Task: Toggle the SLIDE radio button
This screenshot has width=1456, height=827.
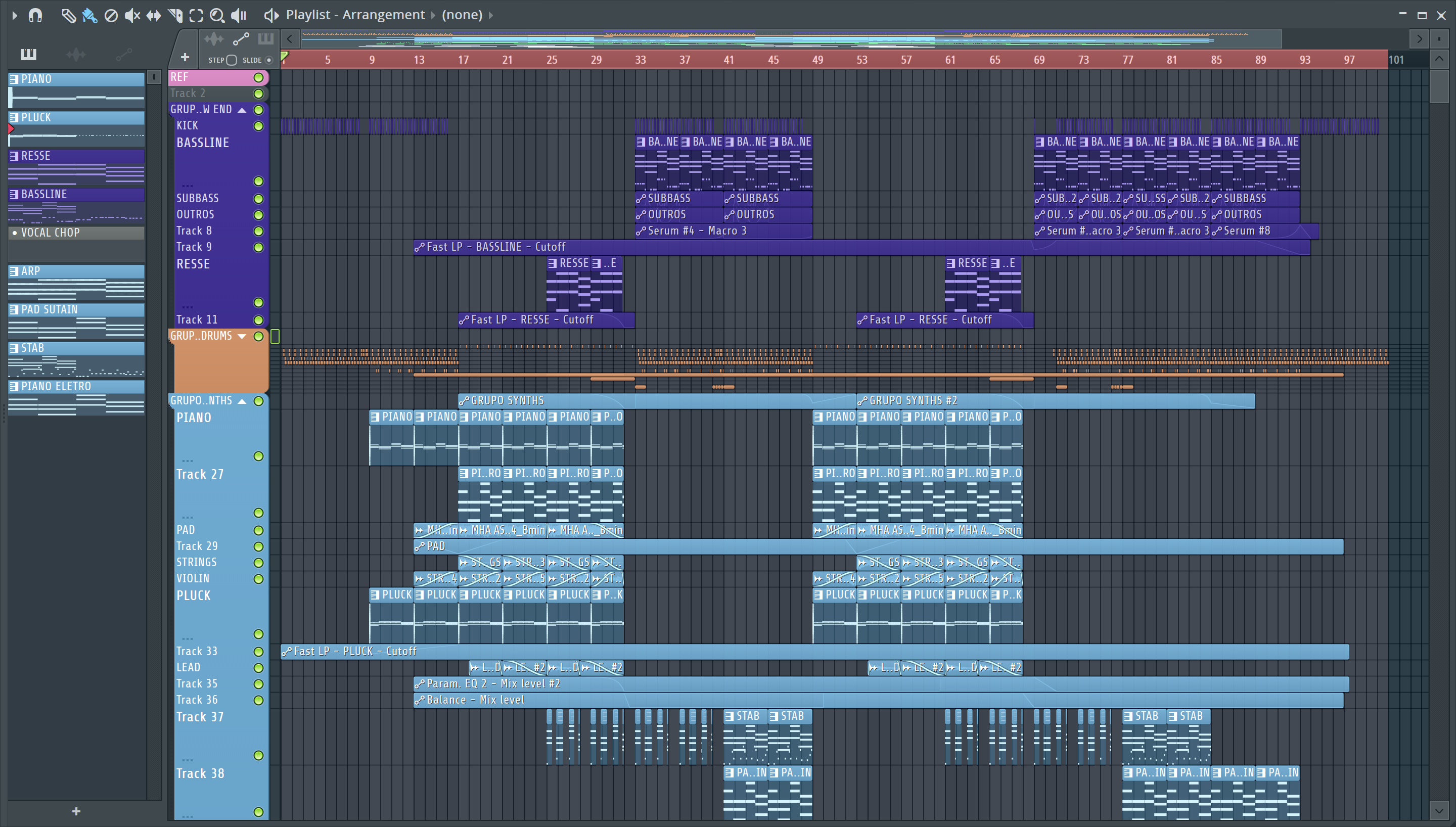Action: coord(269,60)
